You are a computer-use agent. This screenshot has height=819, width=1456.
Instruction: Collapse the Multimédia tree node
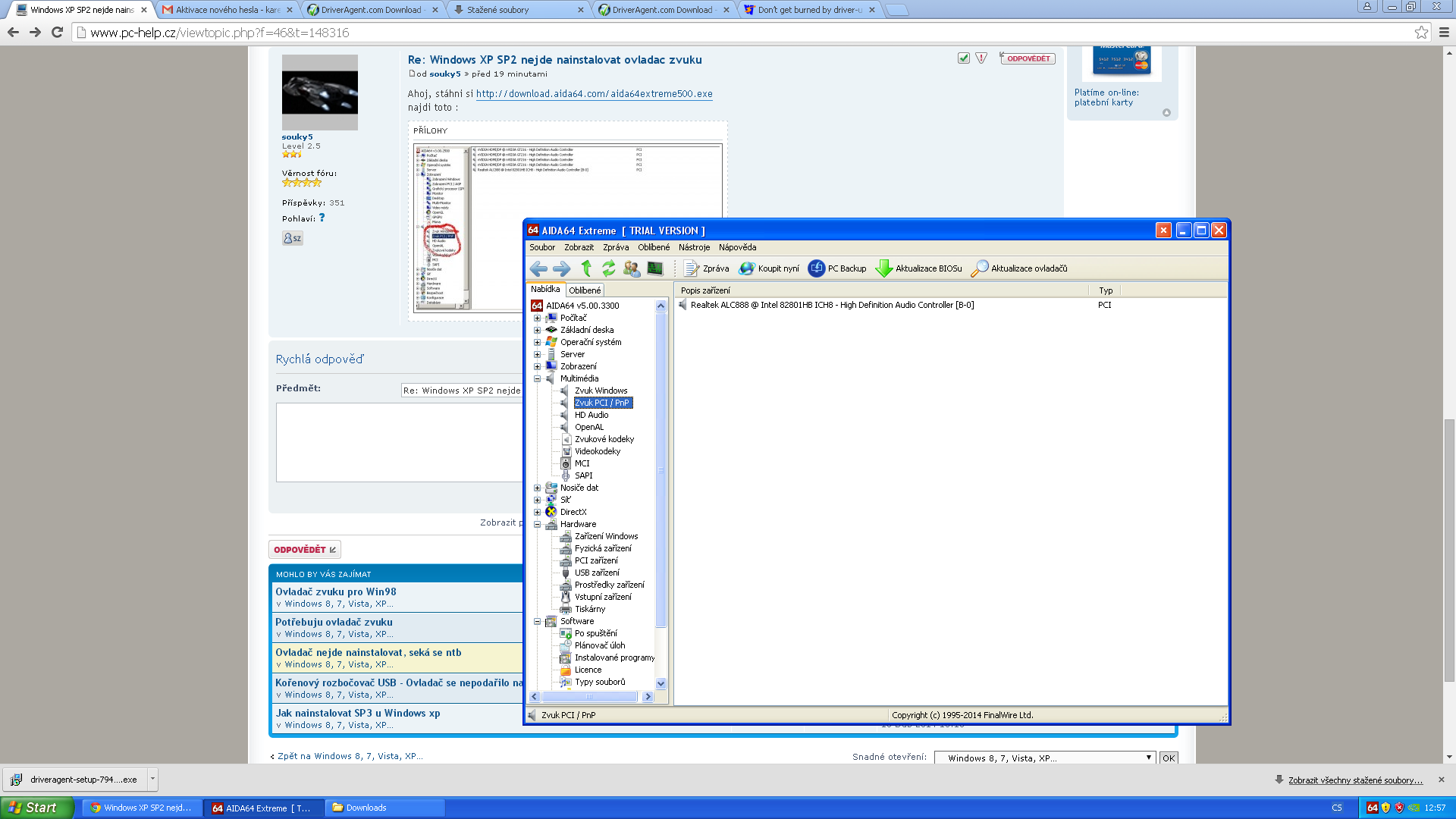pos(537,379)
